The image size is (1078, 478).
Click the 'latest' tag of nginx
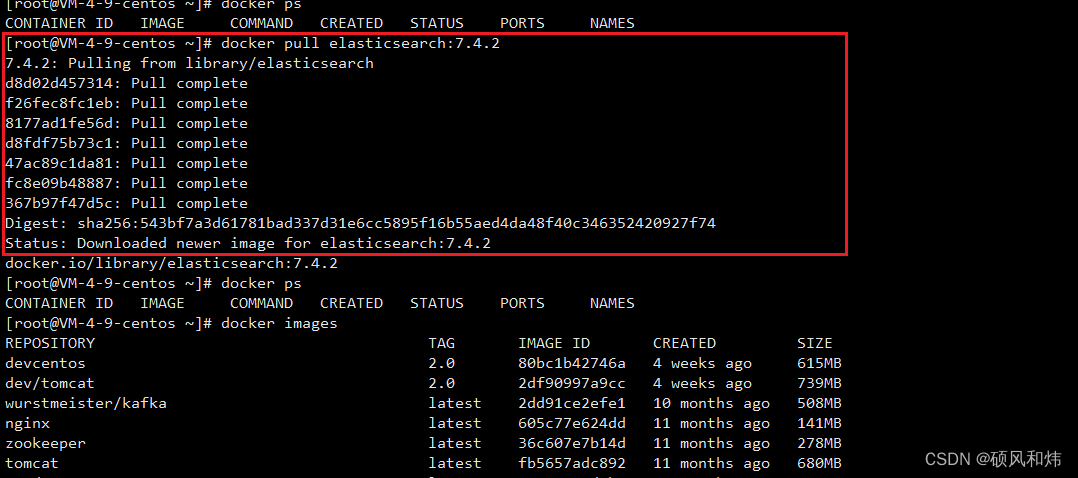click(x=455, y=422)
